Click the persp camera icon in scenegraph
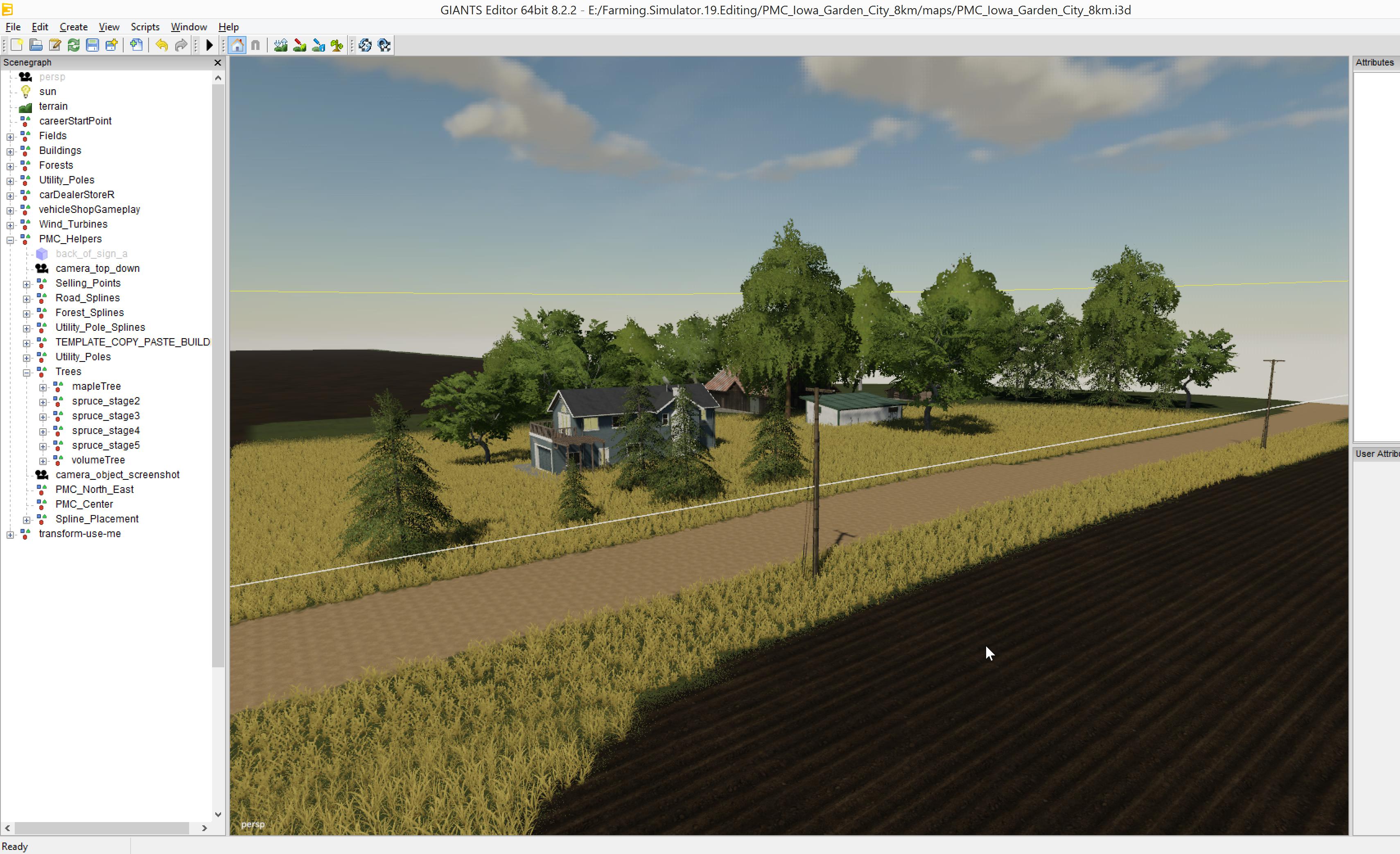The width and height of the screenshot is (1400, 854). click(x=25, y=77)
